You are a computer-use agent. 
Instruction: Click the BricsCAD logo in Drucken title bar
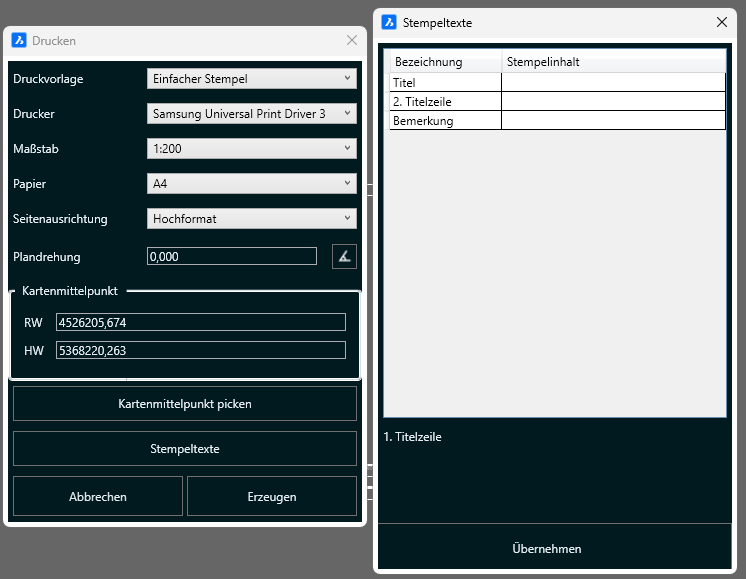coord(19,41)
